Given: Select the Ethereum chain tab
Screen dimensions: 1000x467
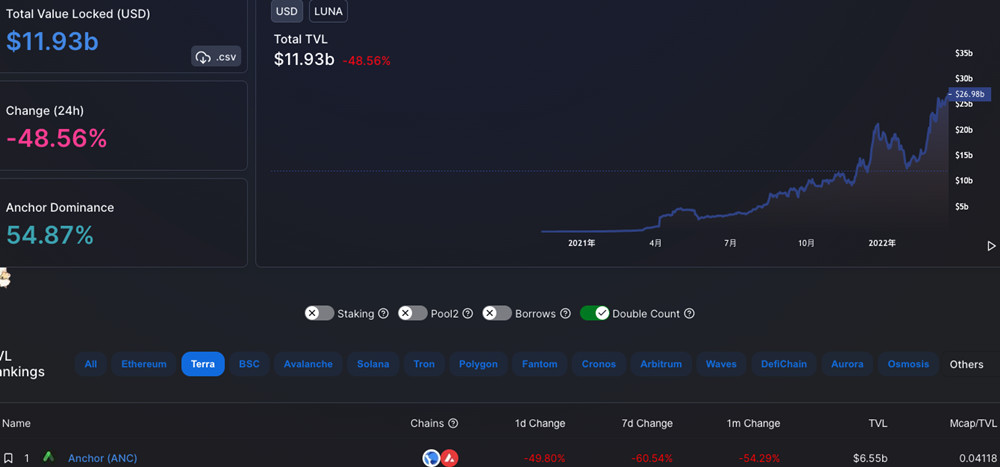Looking at the screenshot, I should tap(143, 364).
